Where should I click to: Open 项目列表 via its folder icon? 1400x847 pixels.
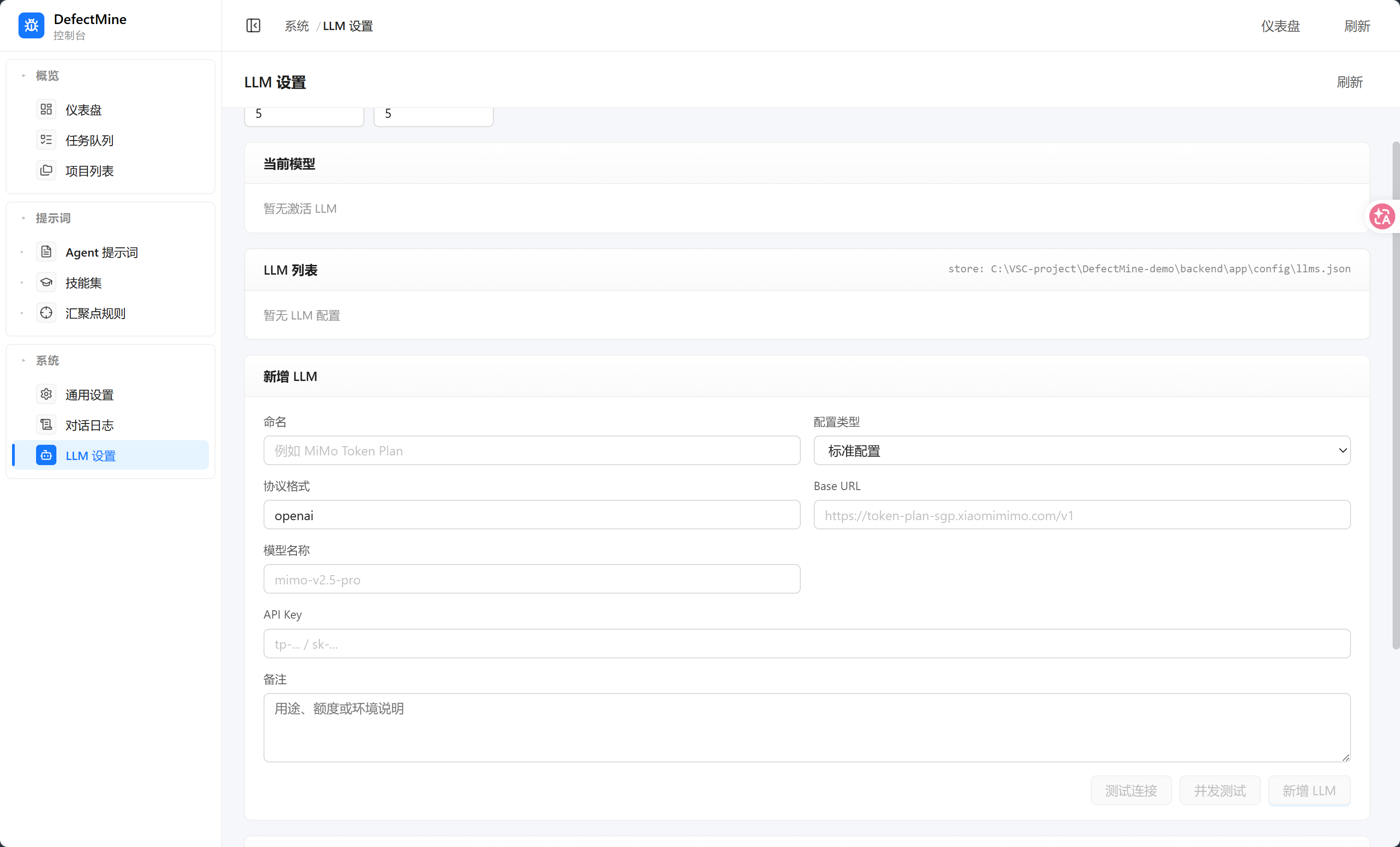pos(46,171)
